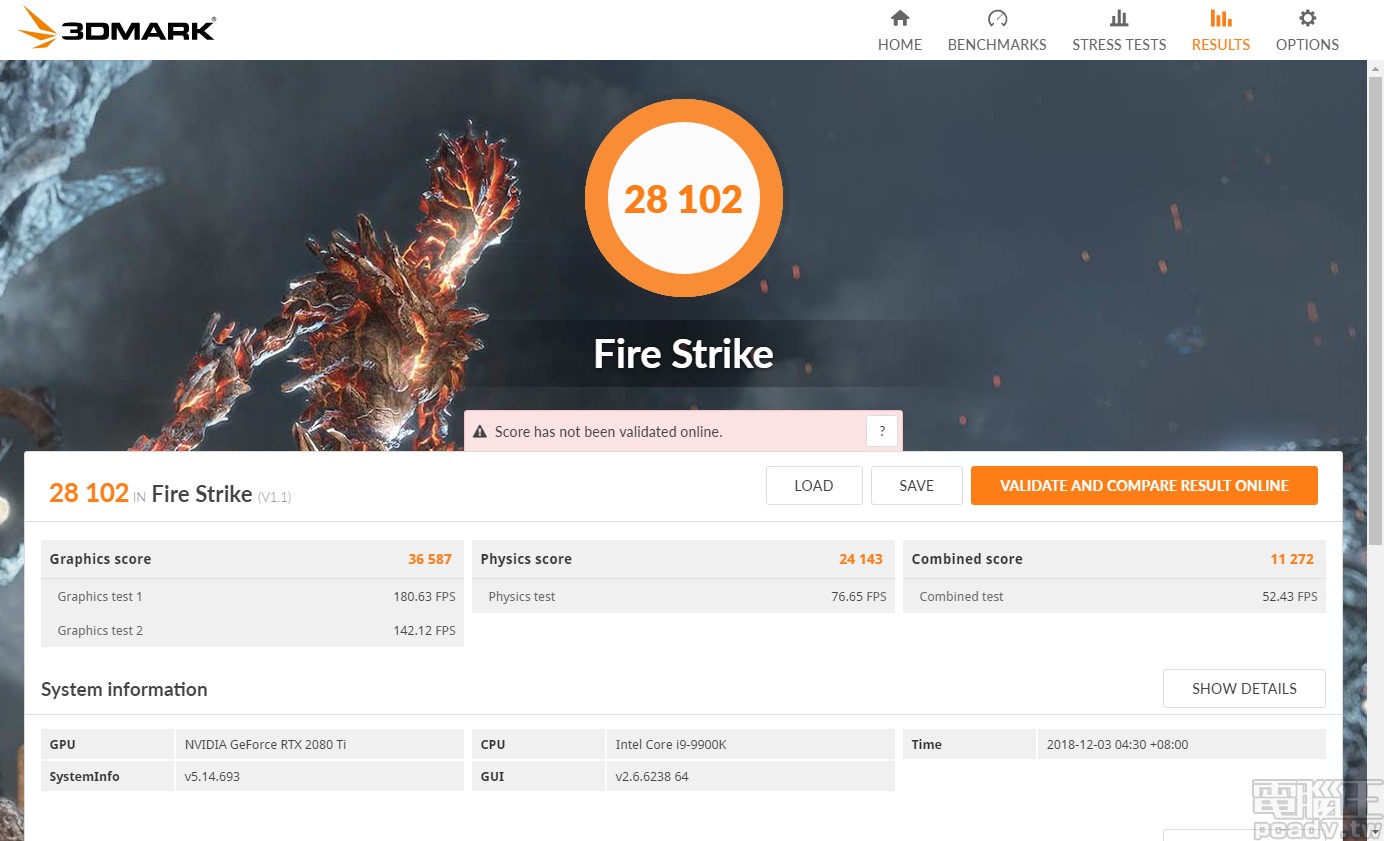Viewport: 1384px width, 841px height.
Task: Click the 180.63 FPS value
Action: [x=424, y=597]
